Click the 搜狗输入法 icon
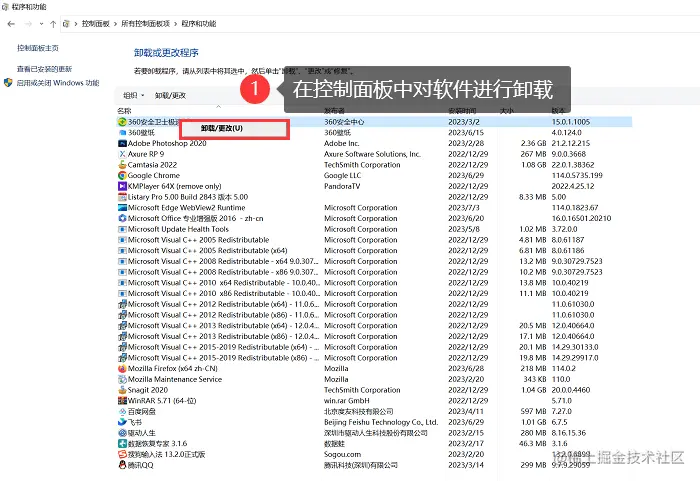Image resolution: width=700 pixels, height=481 pixels. (122, 454)
